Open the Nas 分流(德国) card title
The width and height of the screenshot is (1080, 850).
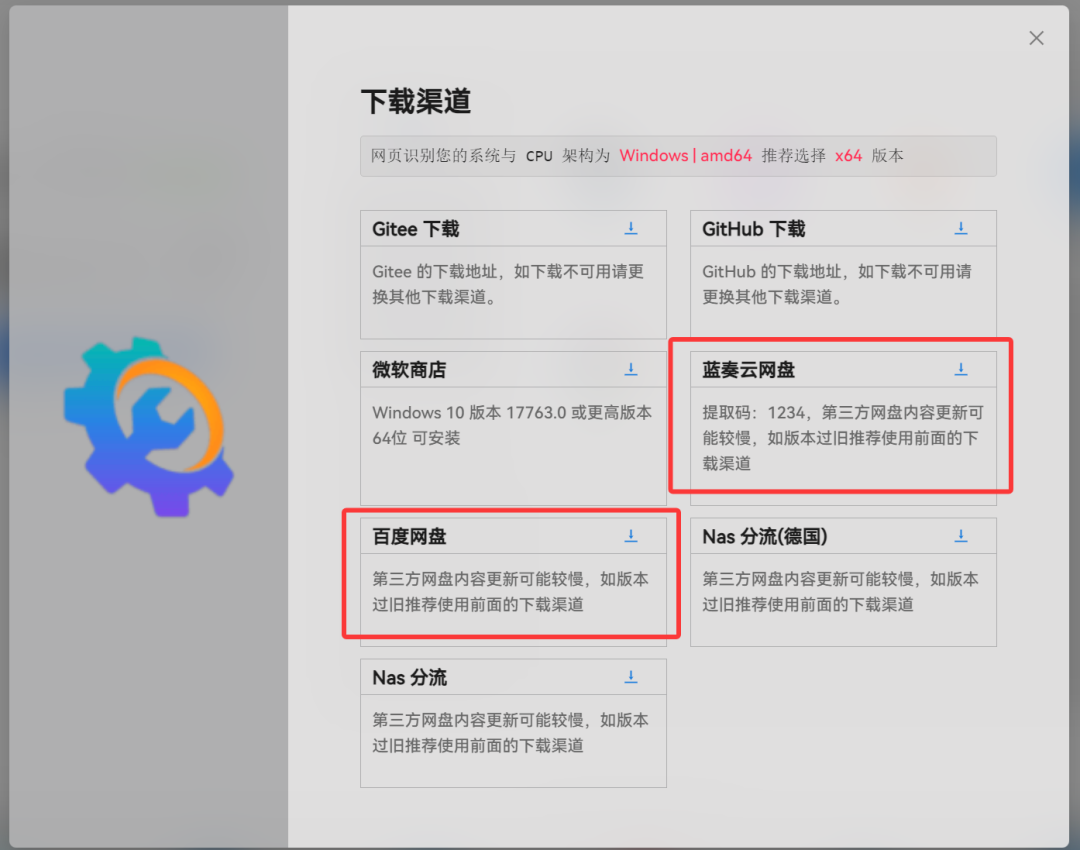pos(765,536)
